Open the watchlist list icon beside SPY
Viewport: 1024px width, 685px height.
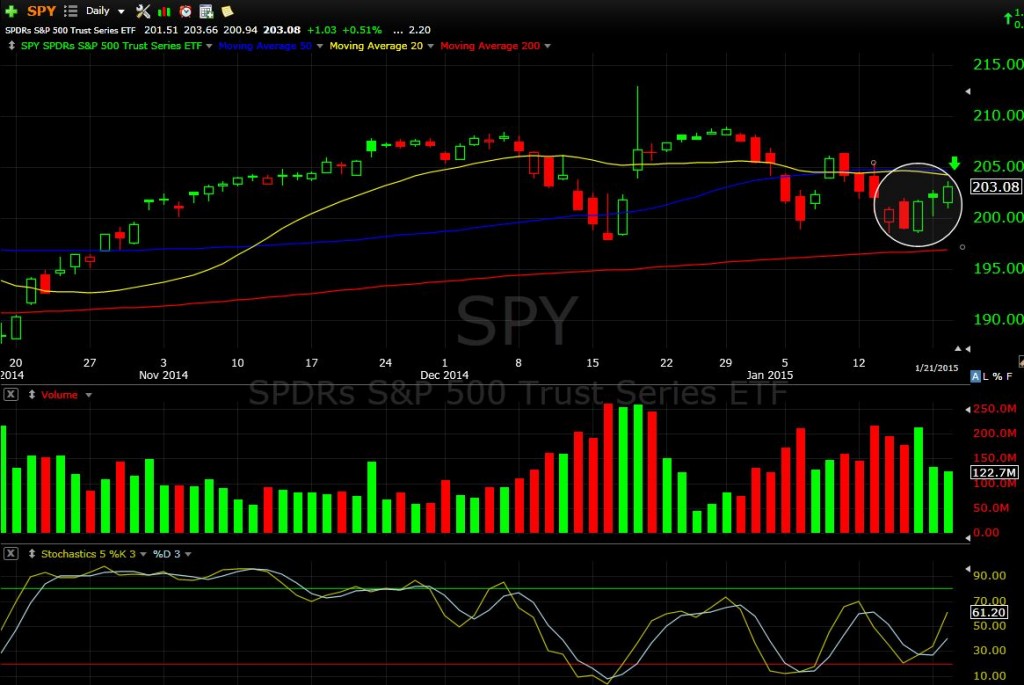(x=71, y=11)
